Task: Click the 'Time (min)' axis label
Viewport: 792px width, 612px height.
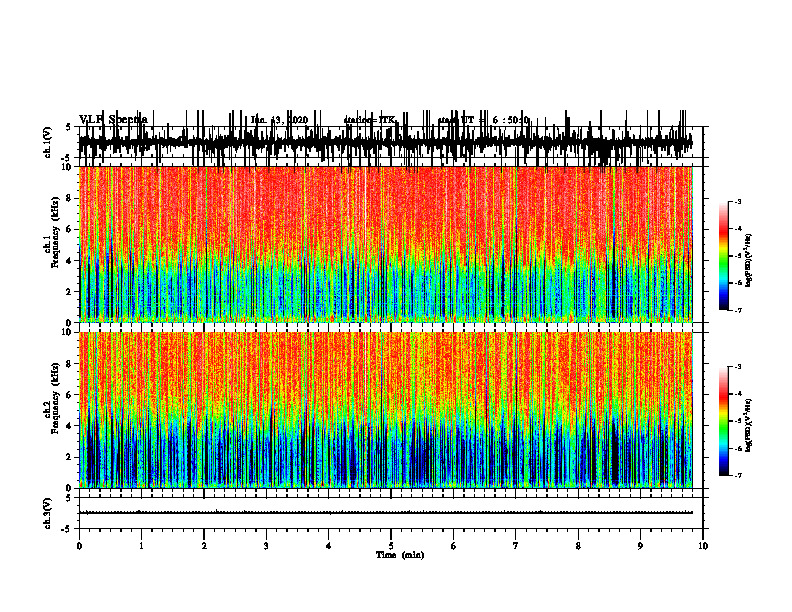Action: point(400,555)
